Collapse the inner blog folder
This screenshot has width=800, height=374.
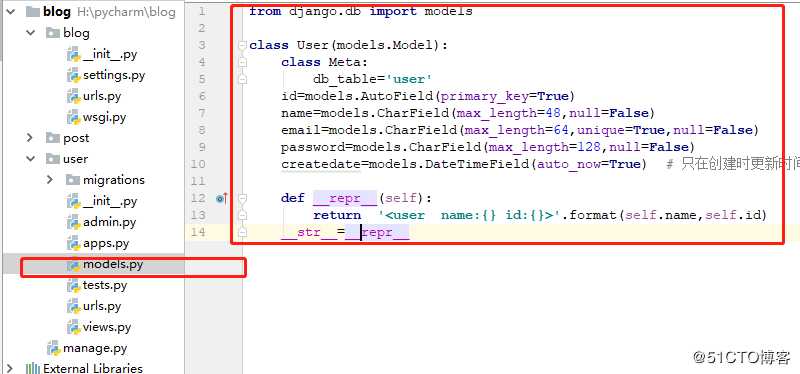31,33
